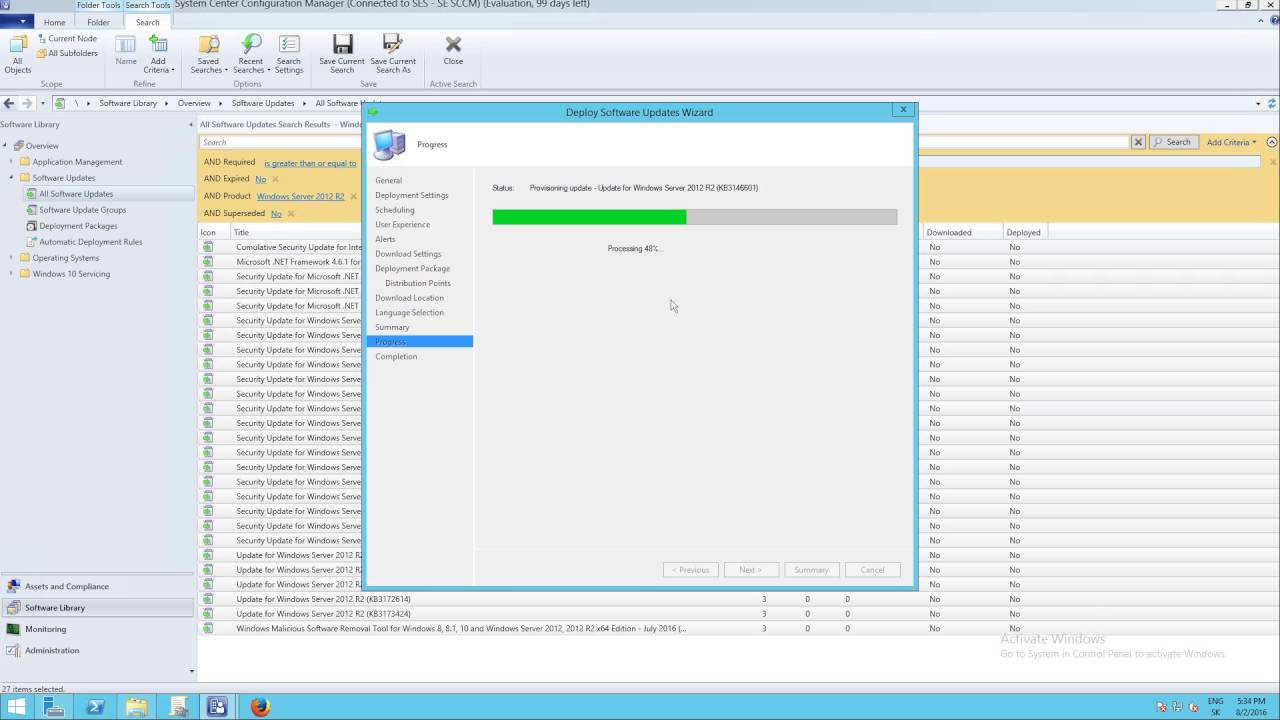Open the blue application menu button
This screenshot has width=1280, height=720.
[x=17, y=22]
